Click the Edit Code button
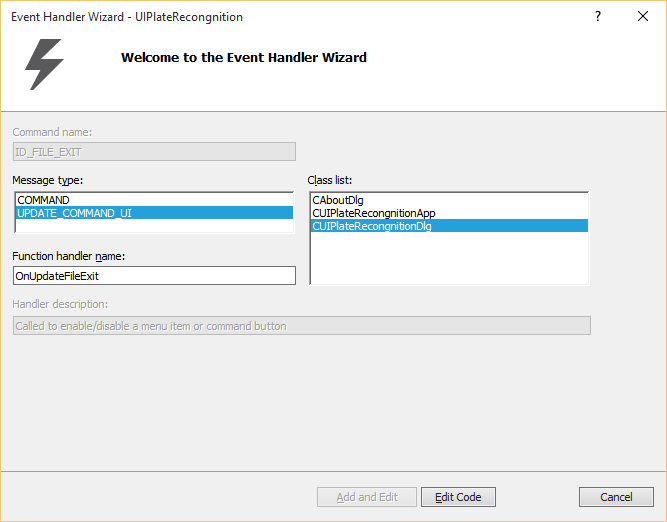This screenshot has height=522, width=667. click(x=458, y=497)
